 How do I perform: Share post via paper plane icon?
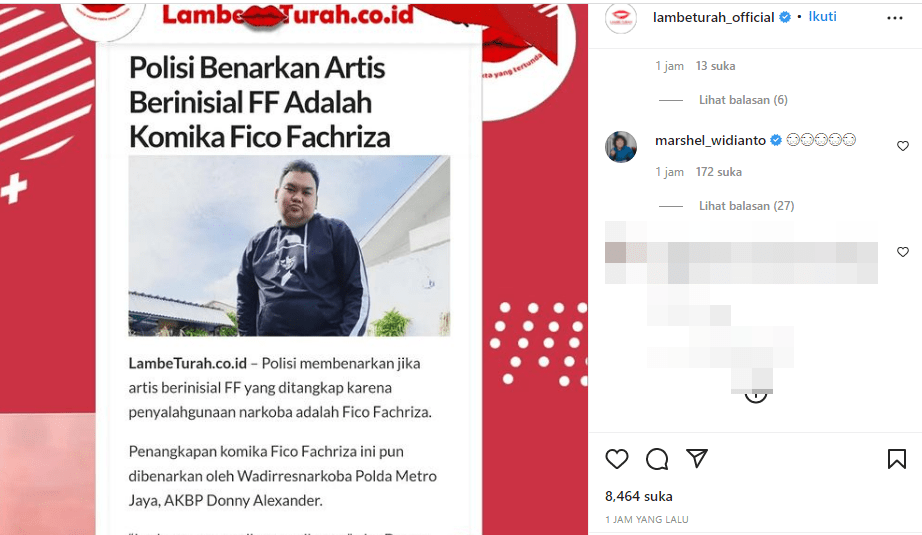pos(697,459)
